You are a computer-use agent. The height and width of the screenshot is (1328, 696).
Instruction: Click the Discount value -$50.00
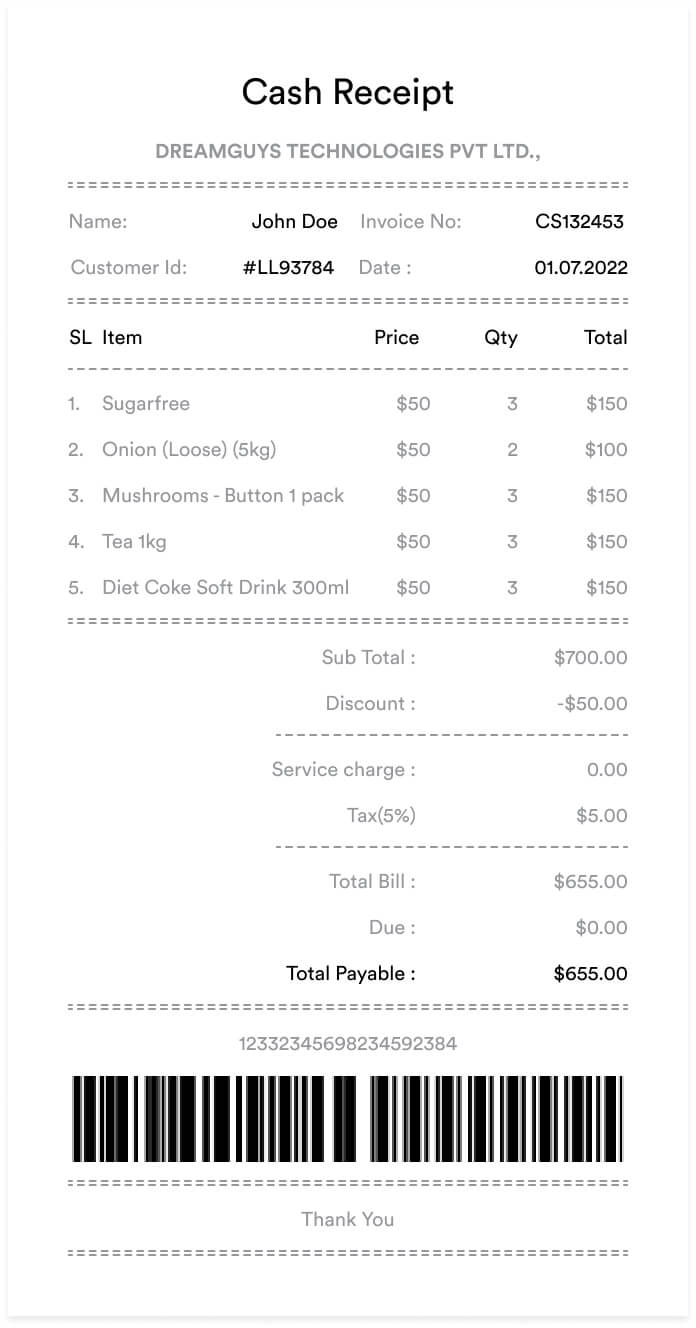(x=592, y=704)
